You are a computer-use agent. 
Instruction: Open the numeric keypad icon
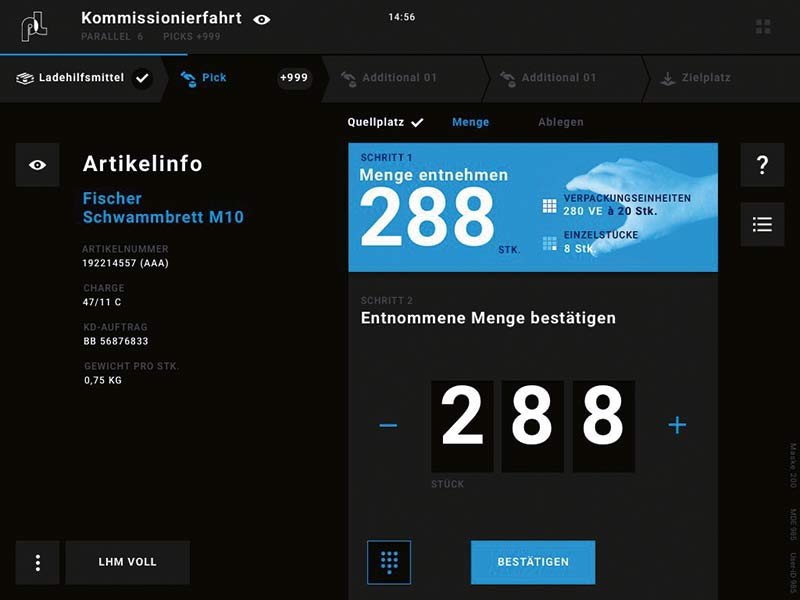pyautogui.click(x=389, y=562)
